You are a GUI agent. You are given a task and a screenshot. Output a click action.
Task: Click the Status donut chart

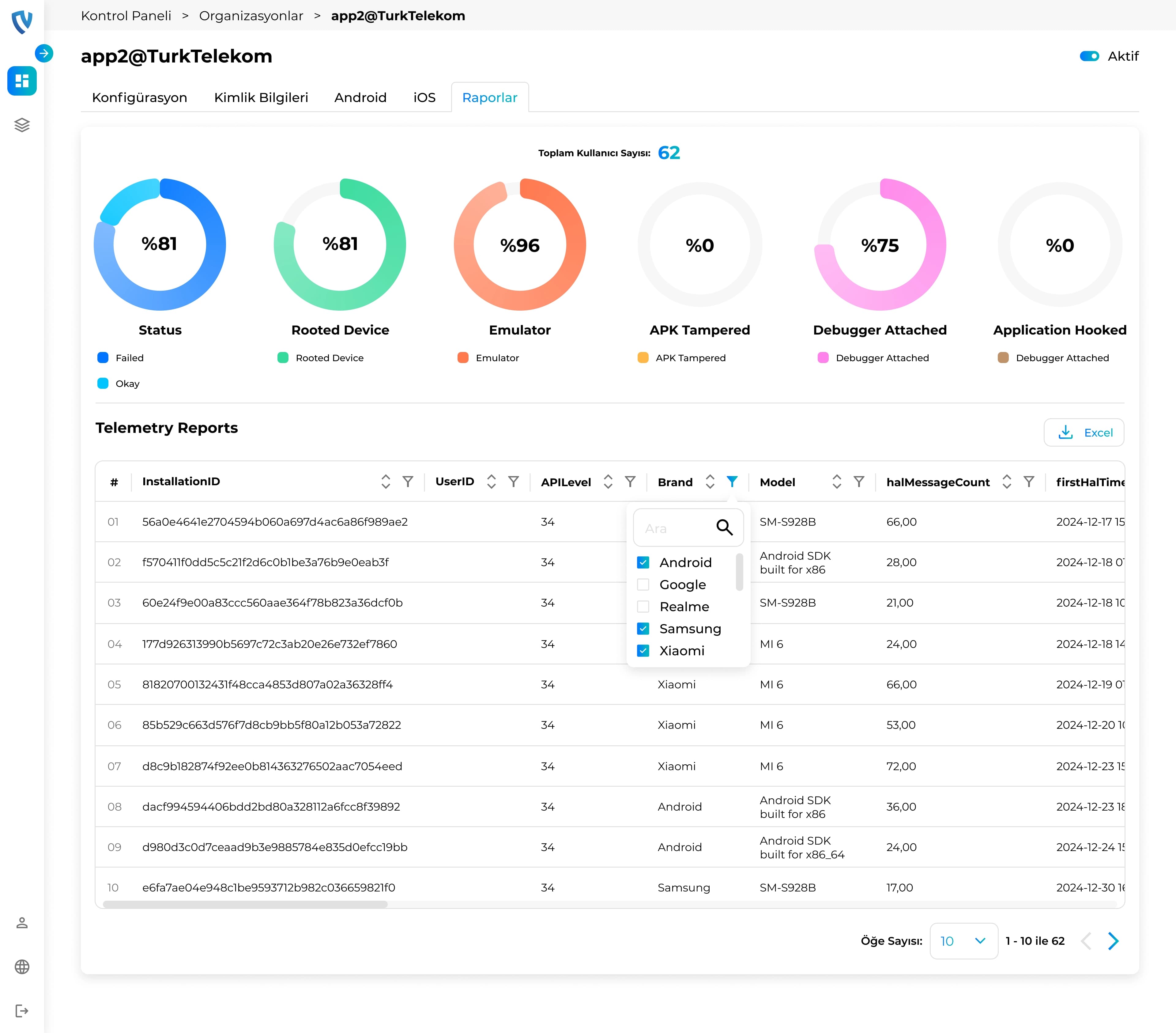tap(160, 244)
